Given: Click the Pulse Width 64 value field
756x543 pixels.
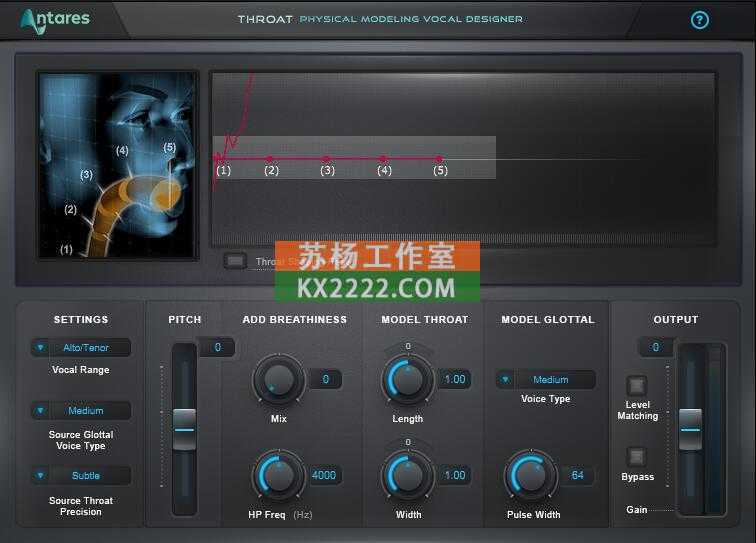Looking at the screenshot, I should pos(577,475).
